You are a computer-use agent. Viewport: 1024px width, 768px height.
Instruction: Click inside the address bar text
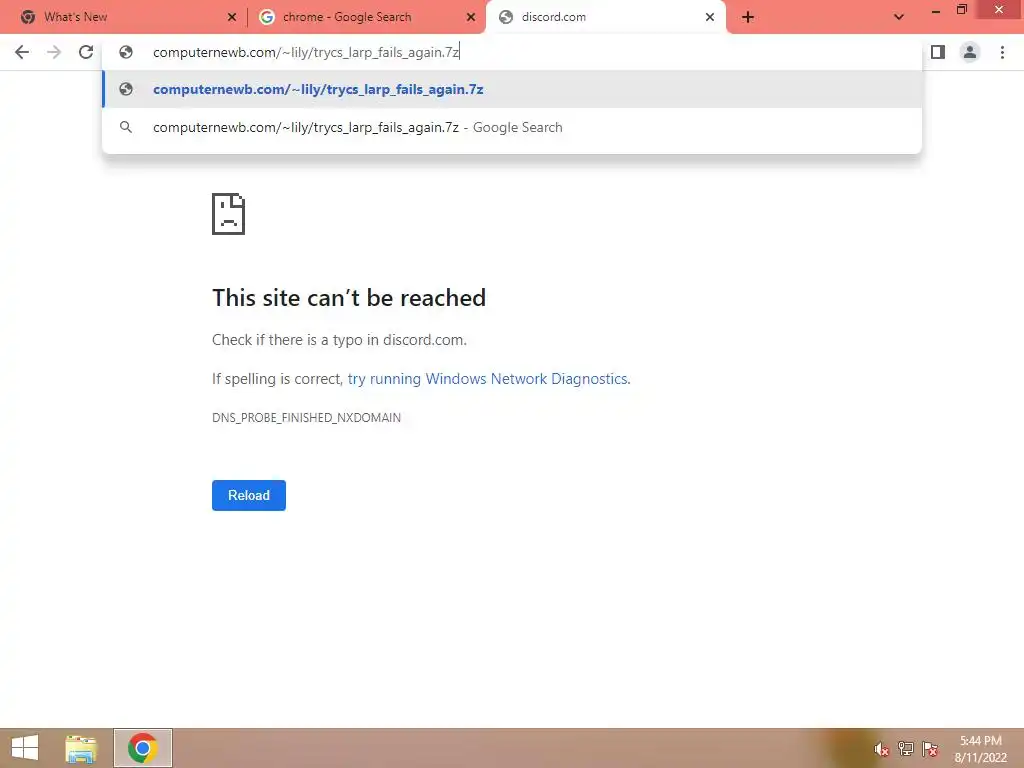[306, 52]
